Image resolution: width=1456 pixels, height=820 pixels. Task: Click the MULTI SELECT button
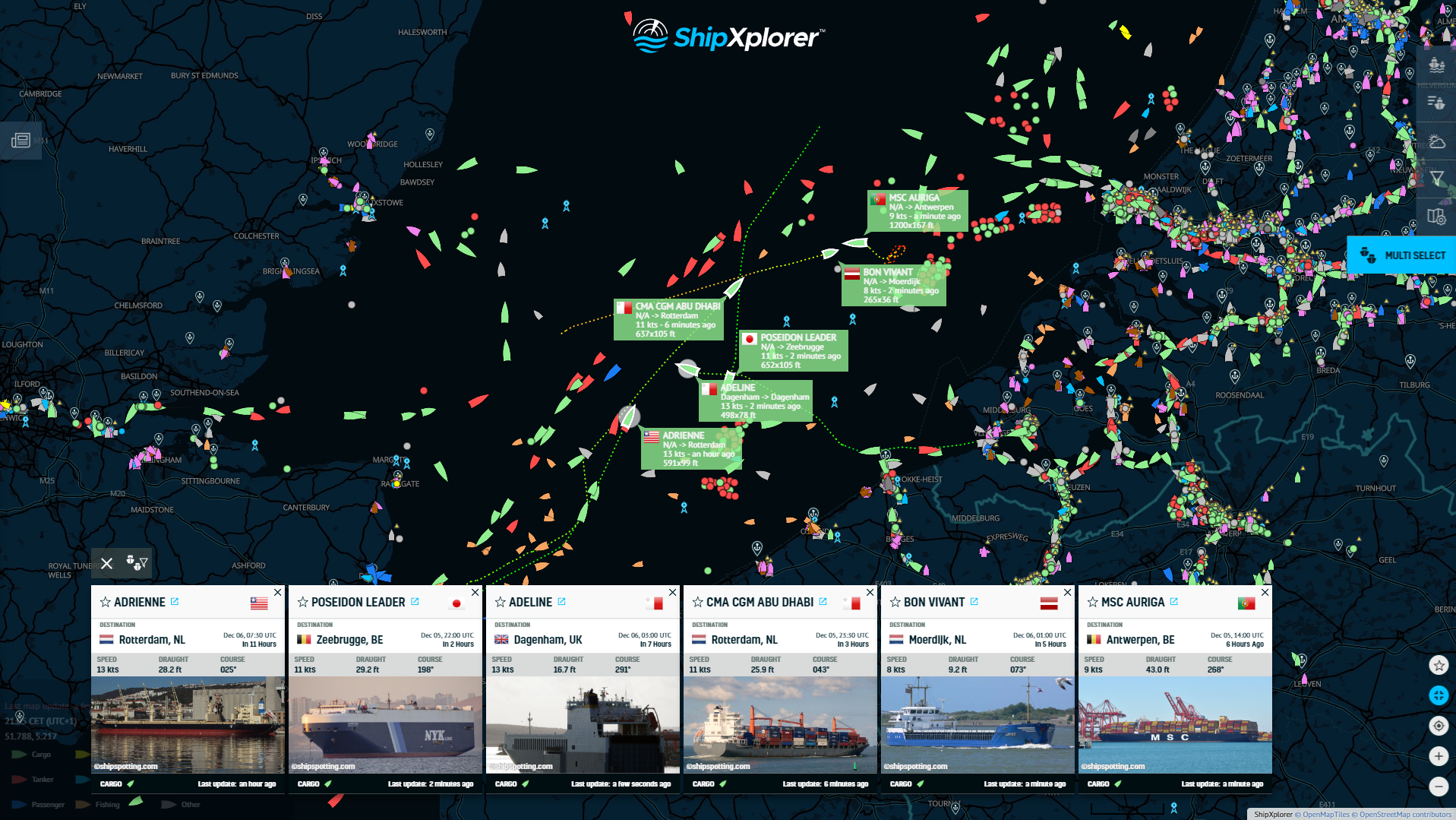[x=1401, y=255]
